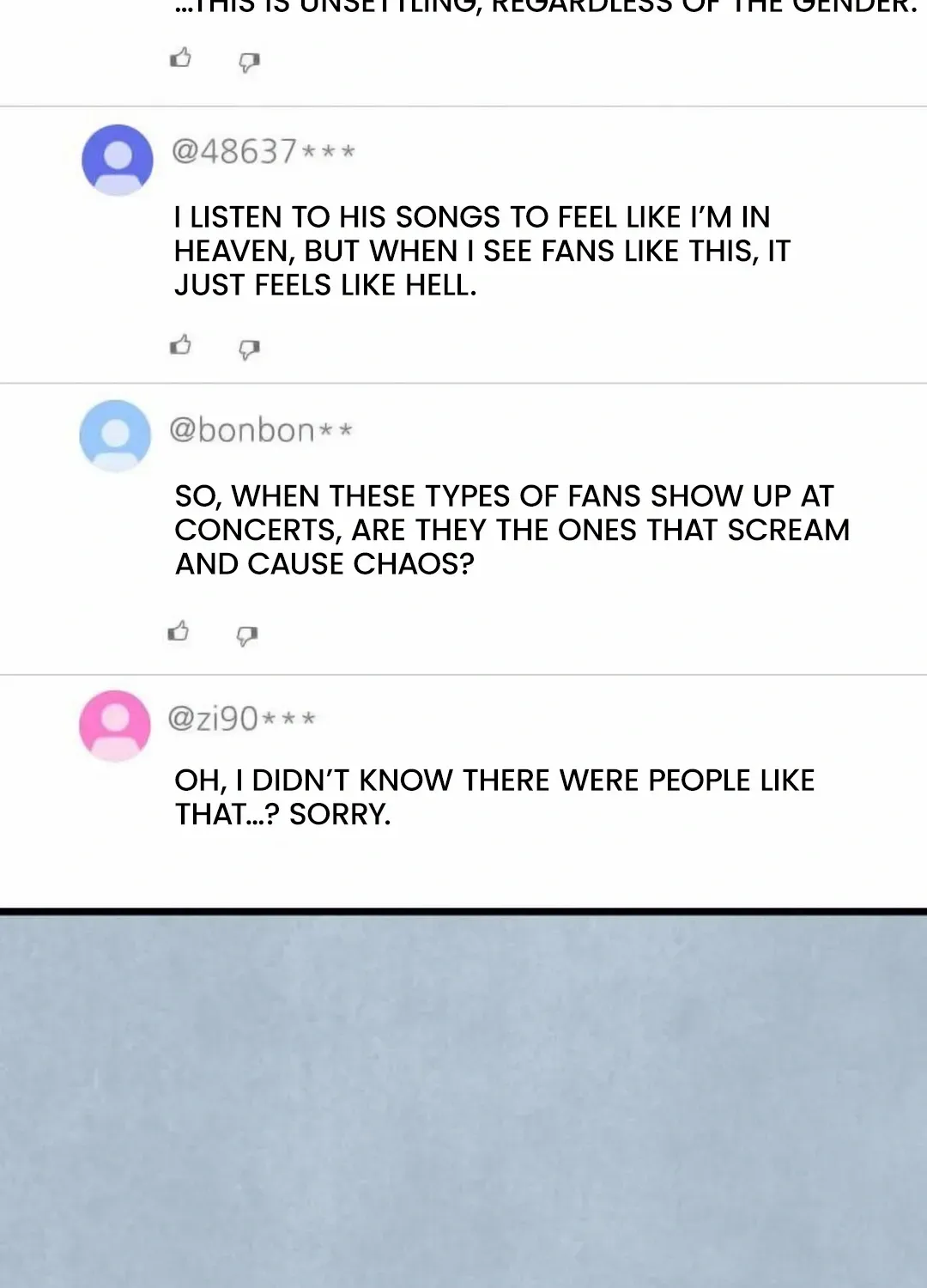This screenshot has height=1288, width=927.
Task: Click the blue-gray textured panel below comments
Action: [x=463, y=1101]
